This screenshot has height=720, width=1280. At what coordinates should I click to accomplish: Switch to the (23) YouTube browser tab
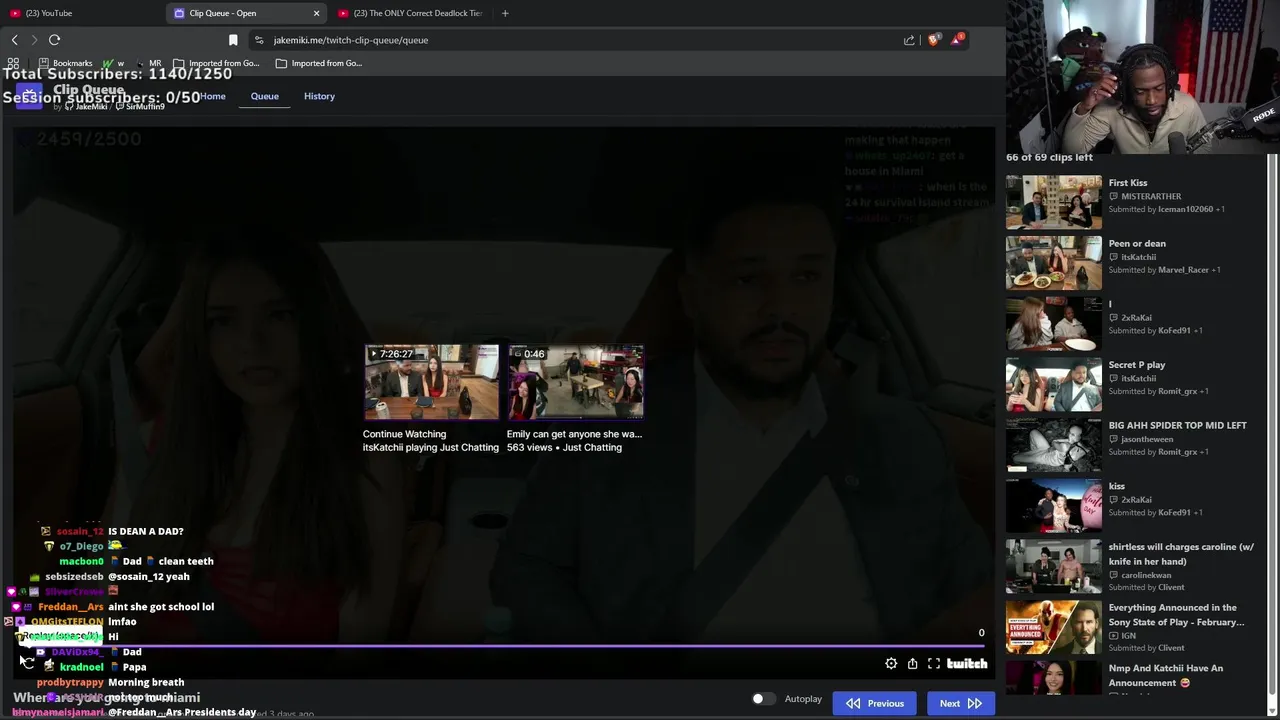click(x=80, y=13)
